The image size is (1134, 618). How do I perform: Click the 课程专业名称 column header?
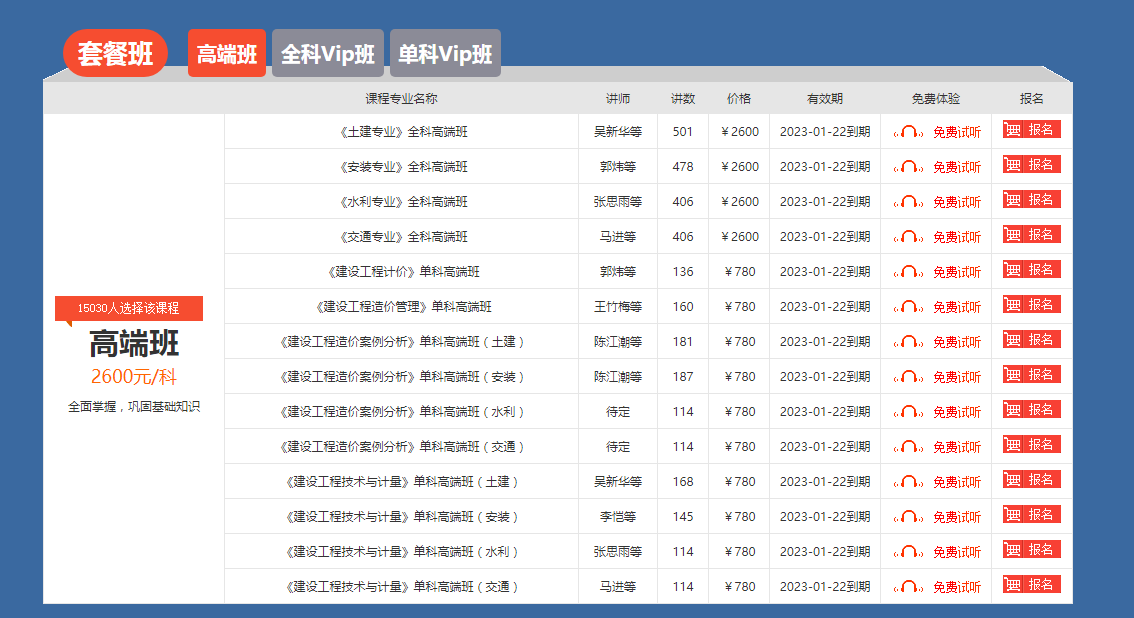pos(401,98)
